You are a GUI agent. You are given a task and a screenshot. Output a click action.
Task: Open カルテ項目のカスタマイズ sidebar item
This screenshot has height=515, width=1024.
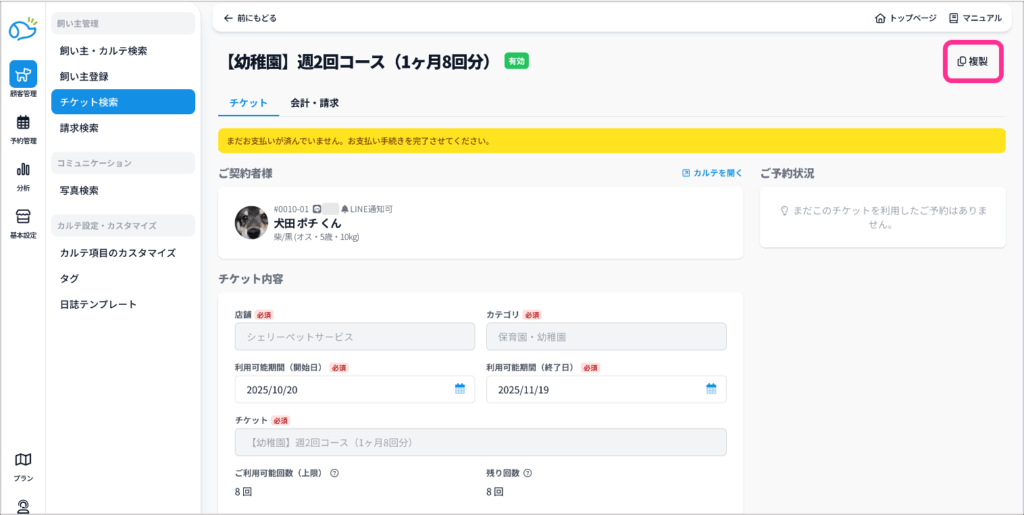click(x=118, y=253)
